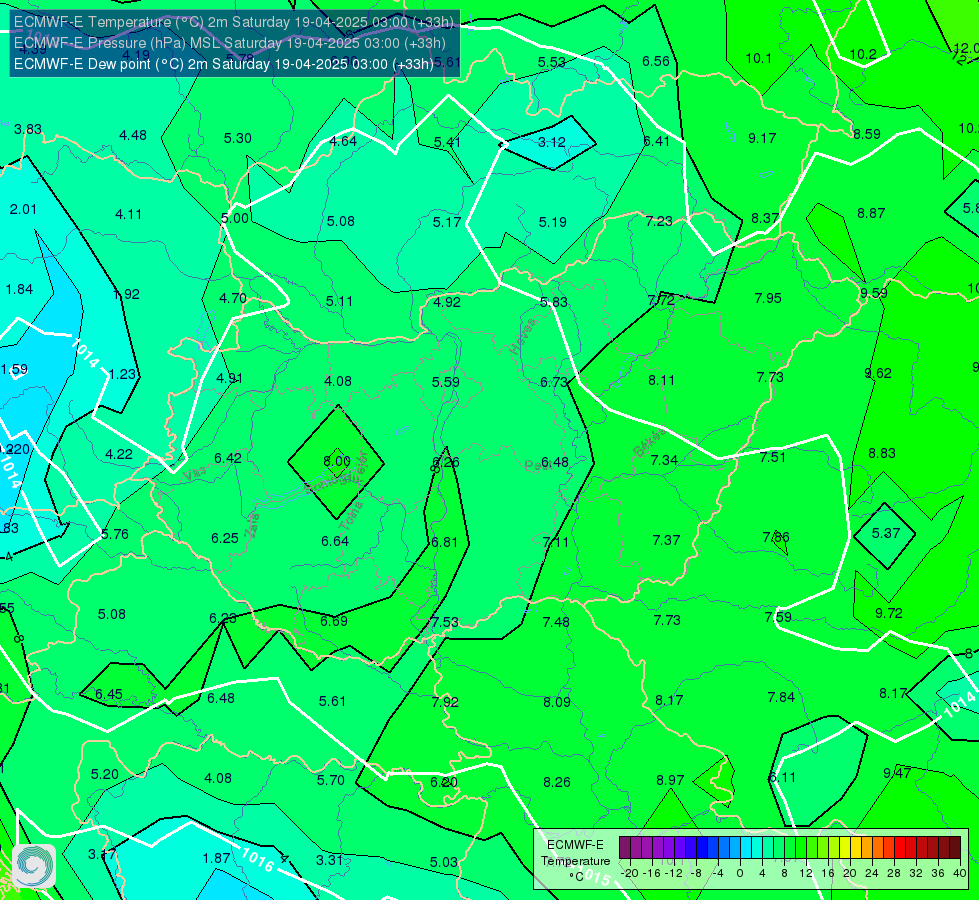Click the 7.34 grid value
979x900 pixels.
pyautogui.click(x=664, y=460)
